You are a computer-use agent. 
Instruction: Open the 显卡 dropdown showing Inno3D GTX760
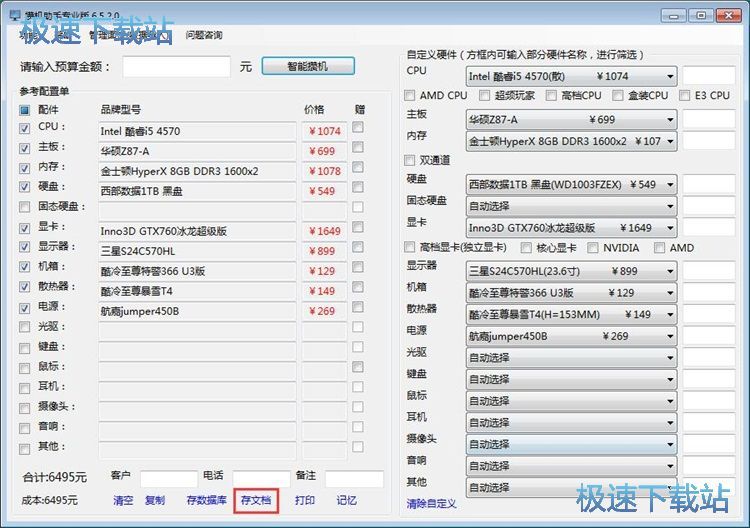[x=572, y=228]
